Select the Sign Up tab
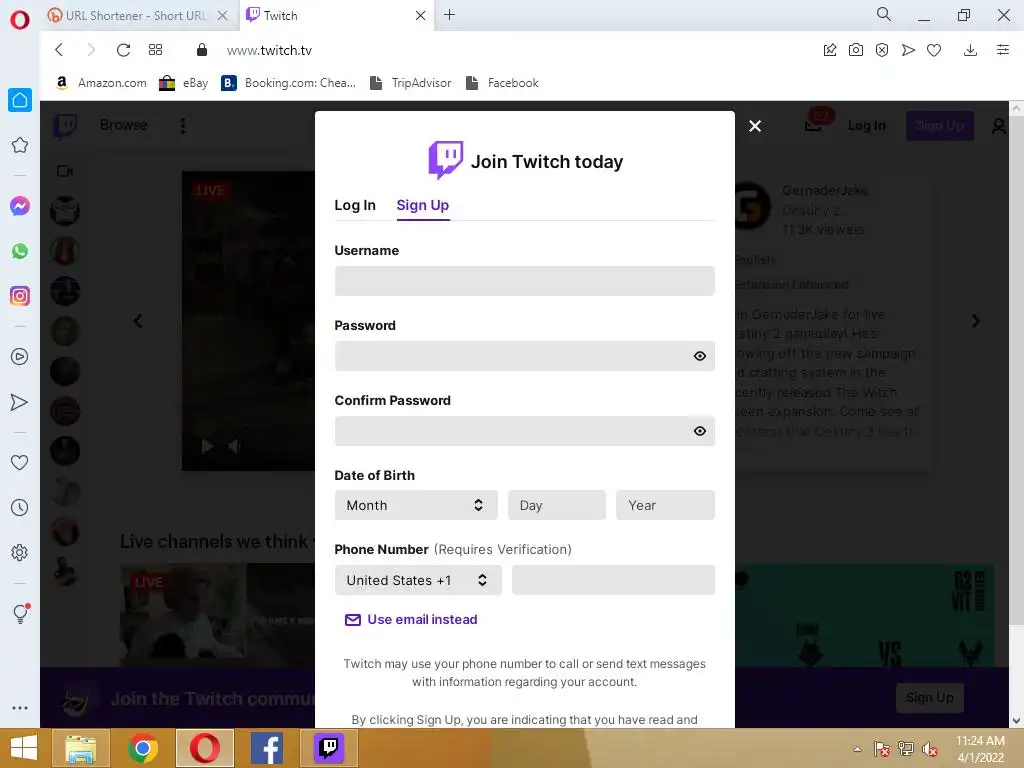The height and width of the screenshot is (768, 1024). pyautogui.click(x=423, y=205)
